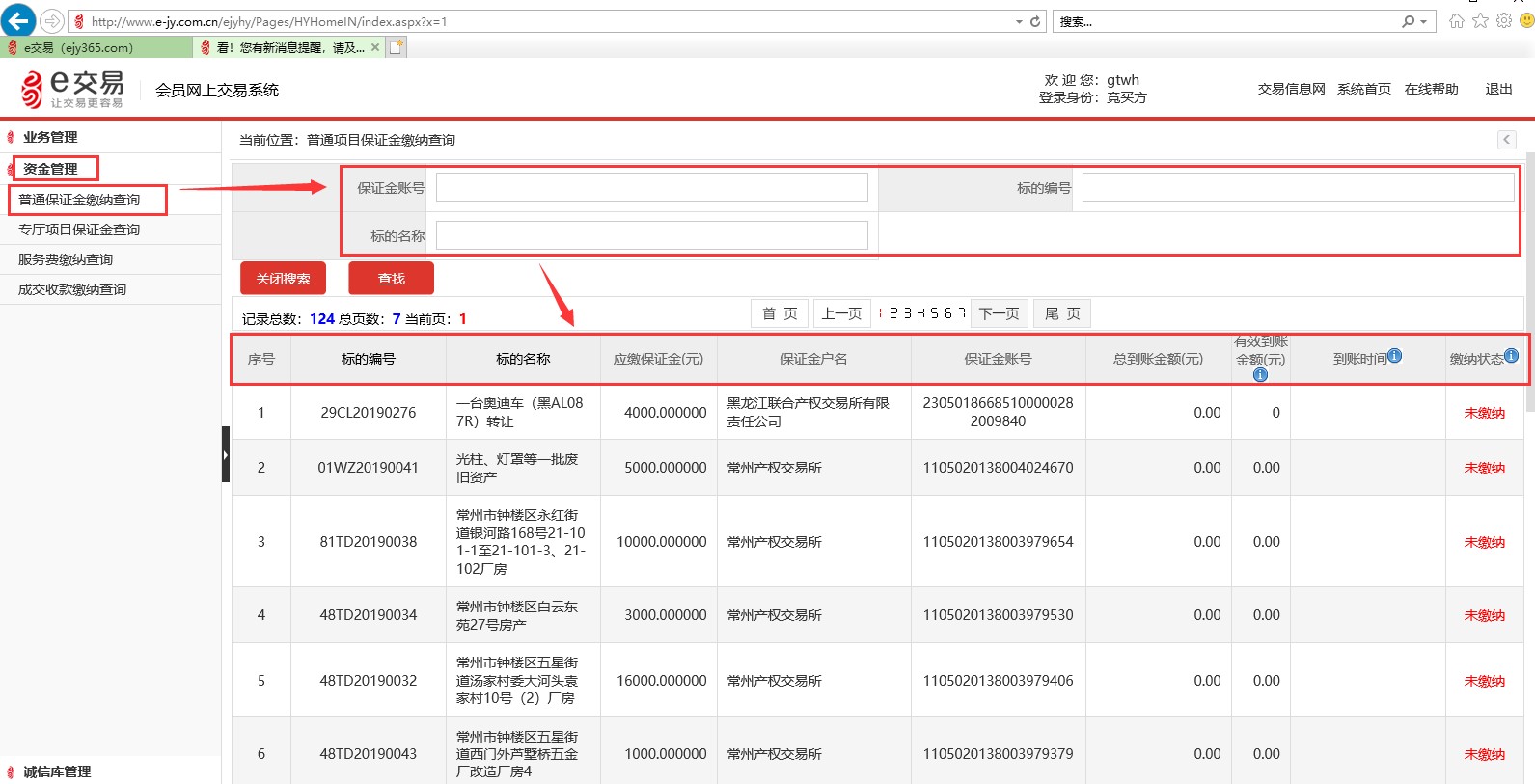Click the favorites star icon

tap(1481, 20)
